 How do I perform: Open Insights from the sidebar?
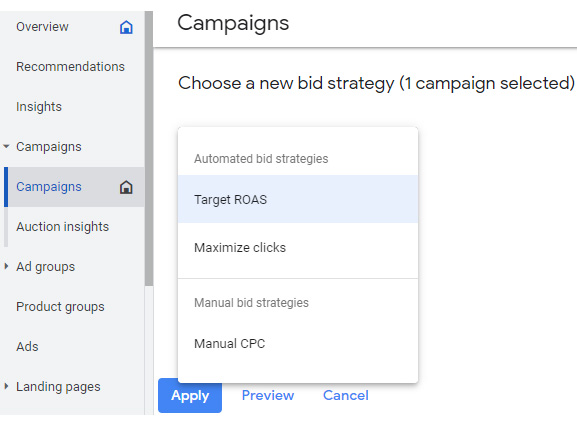tap(39, 107)
